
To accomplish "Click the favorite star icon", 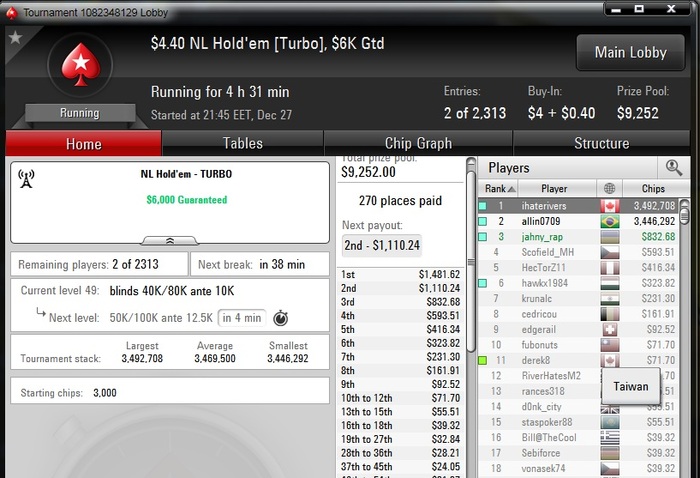I will point(15,37).
